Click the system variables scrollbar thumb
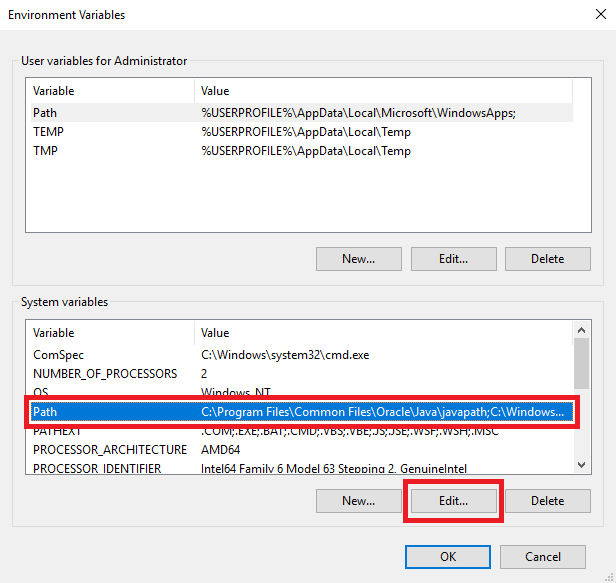This screenshot has width=616, height=583. (581, 364)
